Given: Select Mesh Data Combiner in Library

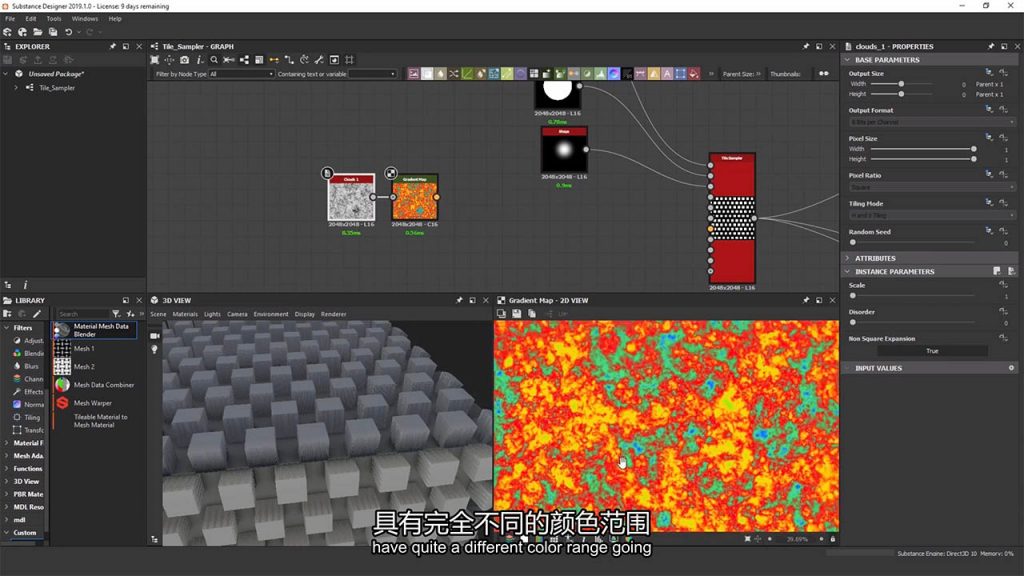Looking at the screenshot, I should [x=95, y=385].
